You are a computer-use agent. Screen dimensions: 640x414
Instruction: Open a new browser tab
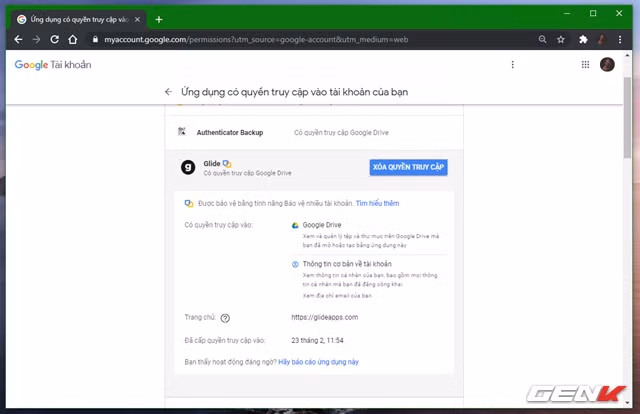pyautogui.click(x=159, y=19)
